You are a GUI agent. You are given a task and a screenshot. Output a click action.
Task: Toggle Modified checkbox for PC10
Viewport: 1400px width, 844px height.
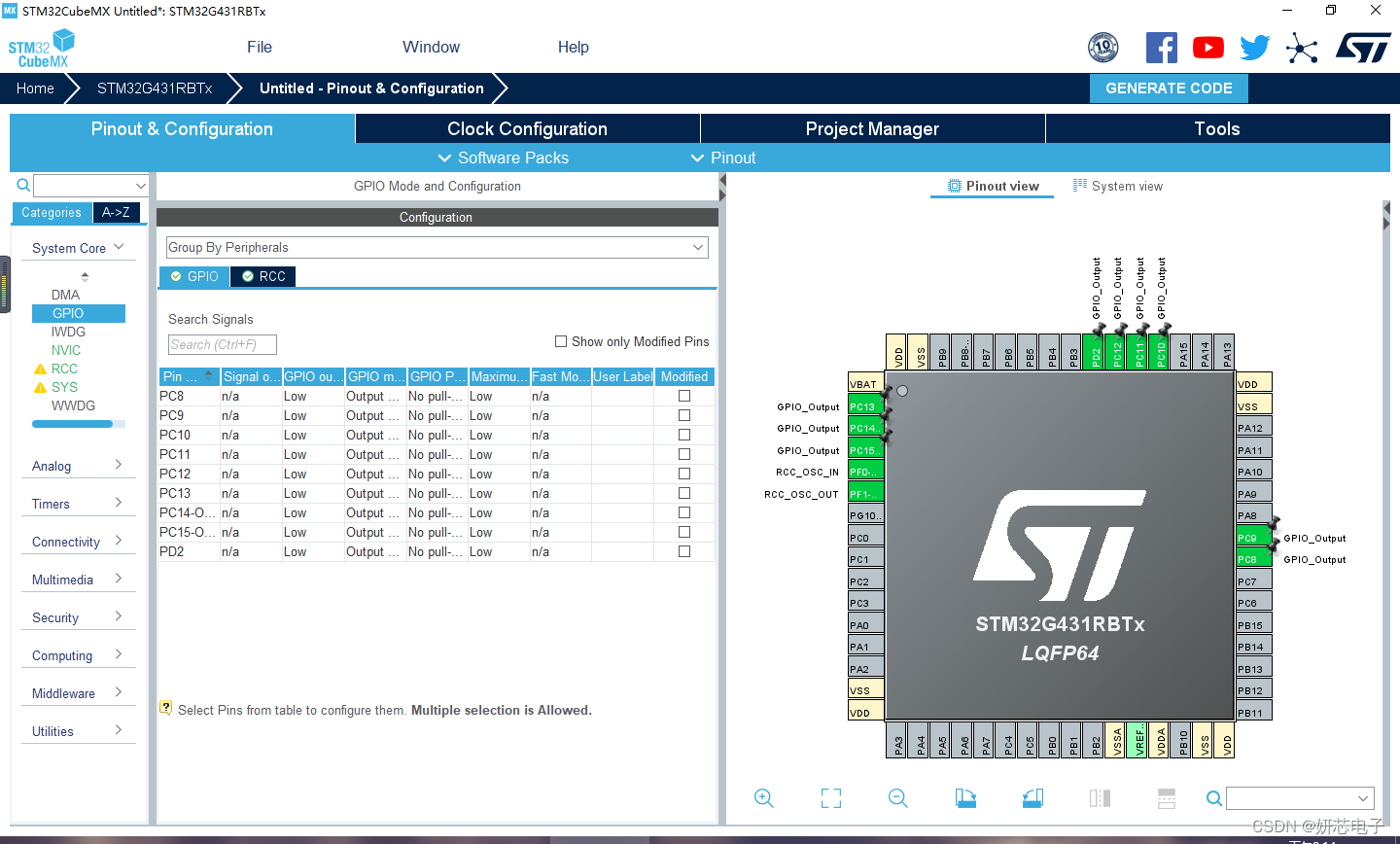tap(684, 435)
